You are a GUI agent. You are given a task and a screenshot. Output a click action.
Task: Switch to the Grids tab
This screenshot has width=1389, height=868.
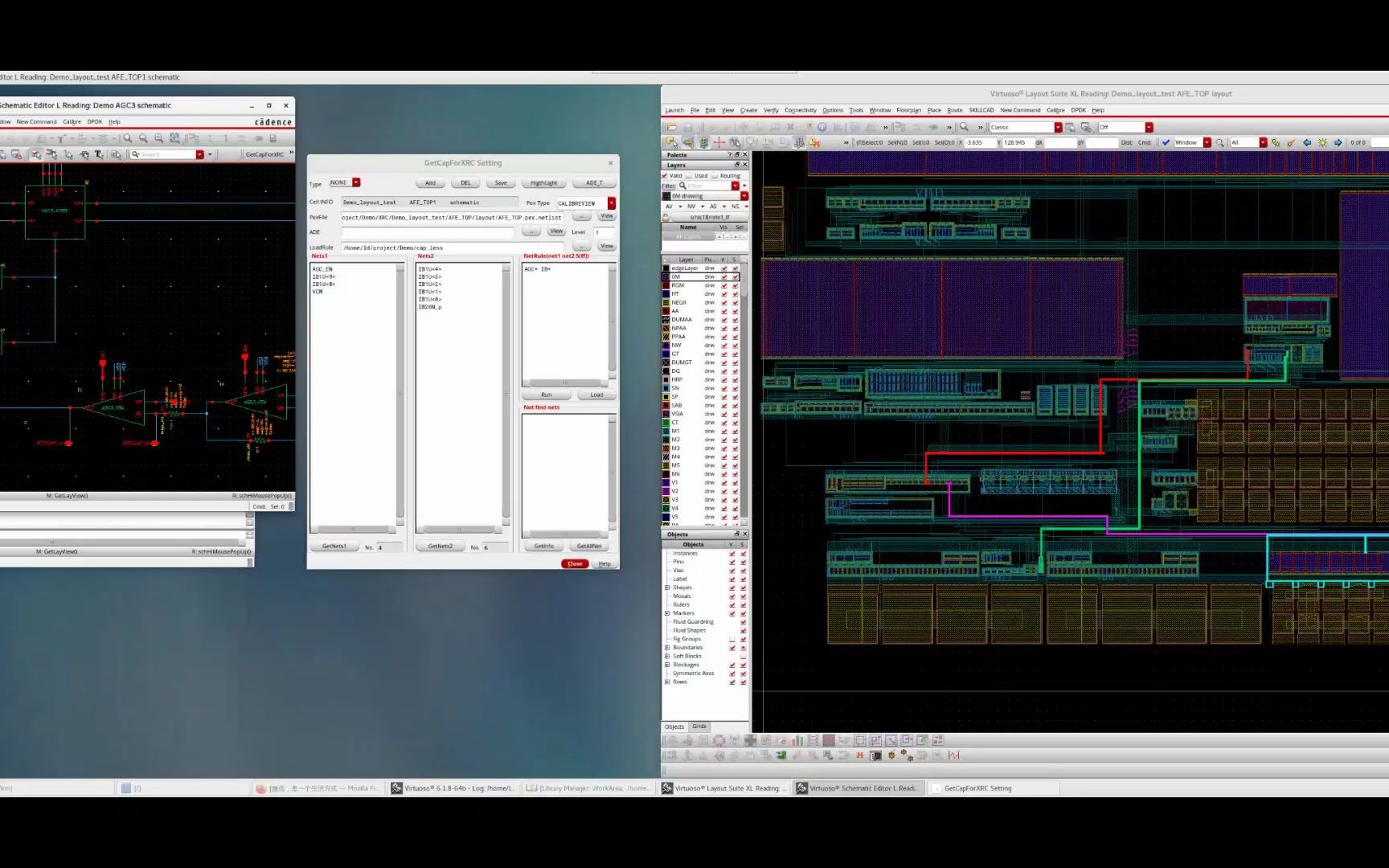(x=699, y=727)
